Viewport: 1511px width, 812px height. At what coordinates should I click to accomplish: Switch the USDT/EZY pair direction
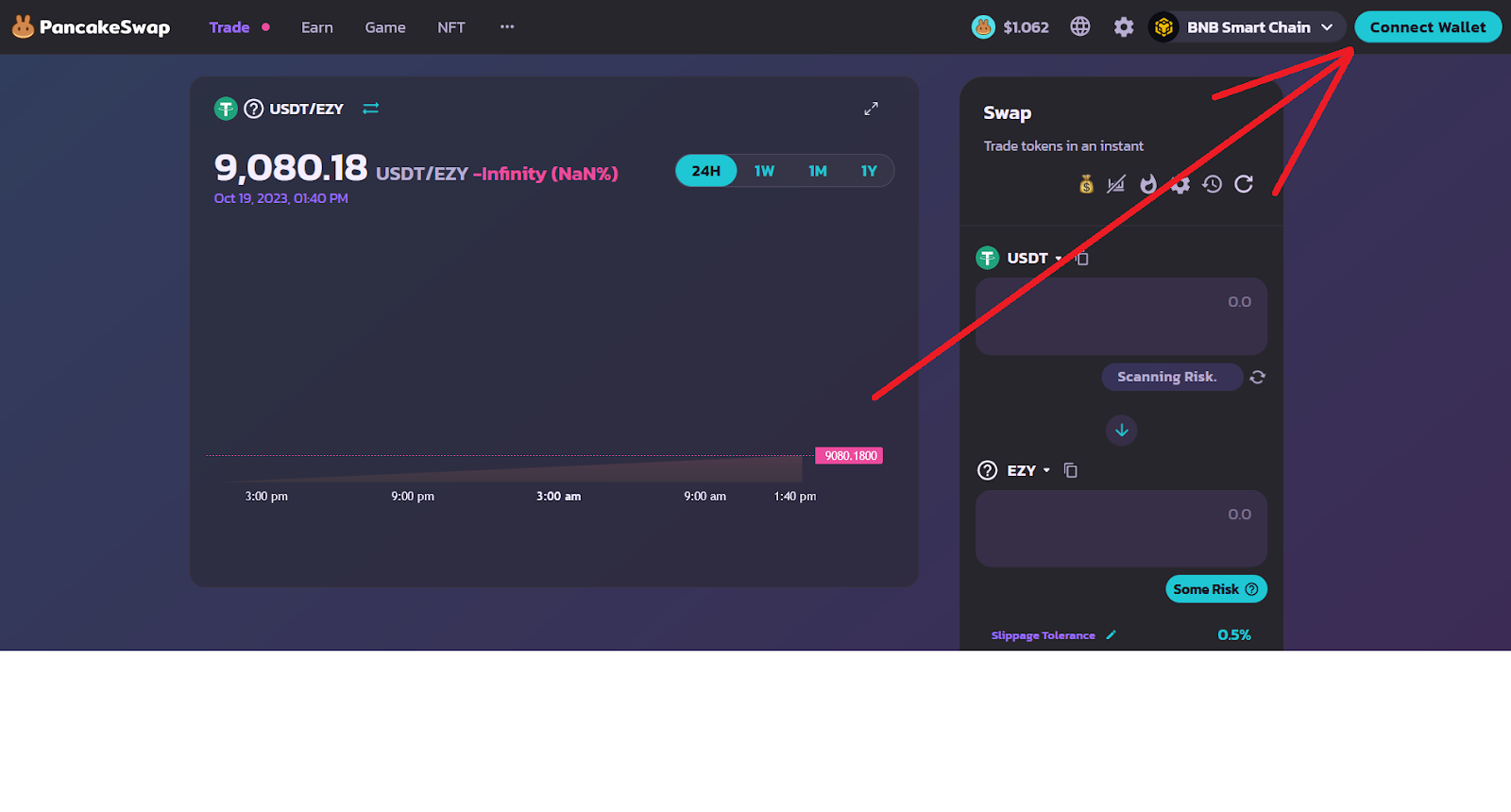click(370, 109)
